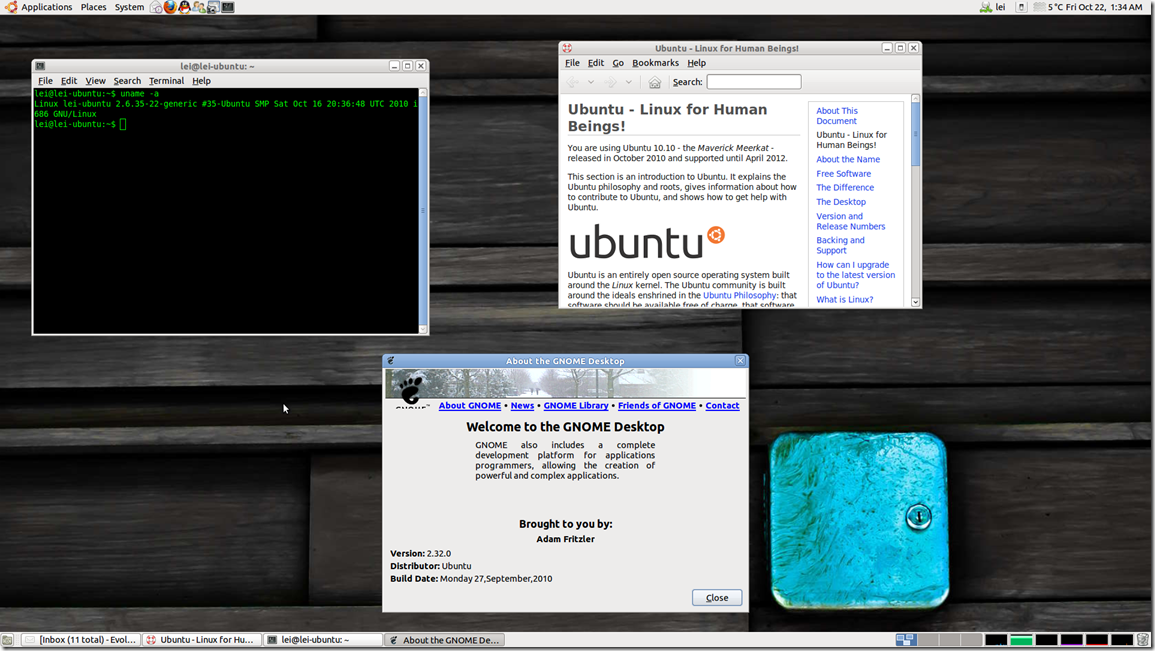The width and height of the screenshot is (1155, 651).
Task: Open the green memory system monitor graph
Action: coord(1021,640)
